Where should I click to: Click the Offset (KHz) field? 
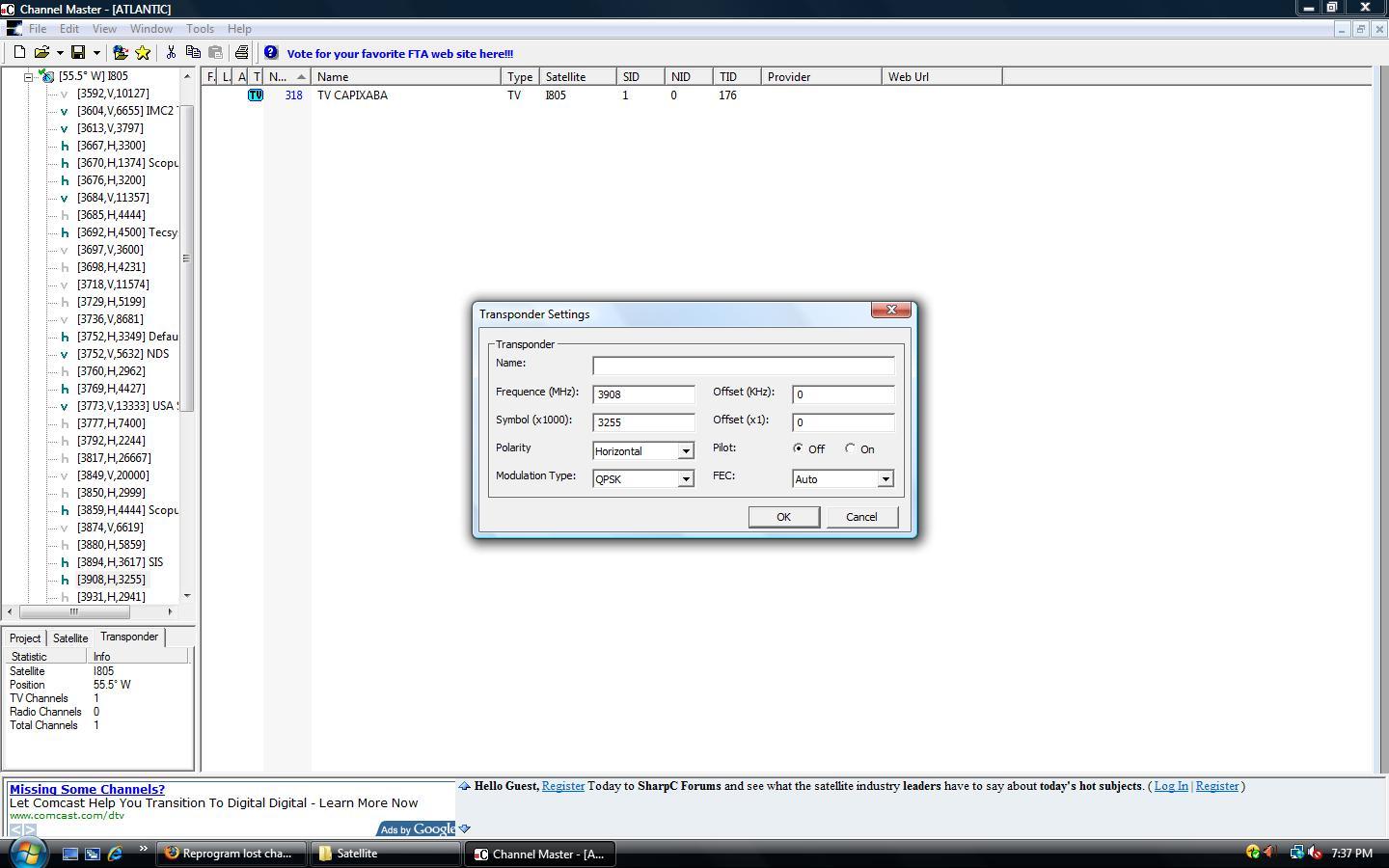pyautogui.click(x=843, y=394)
